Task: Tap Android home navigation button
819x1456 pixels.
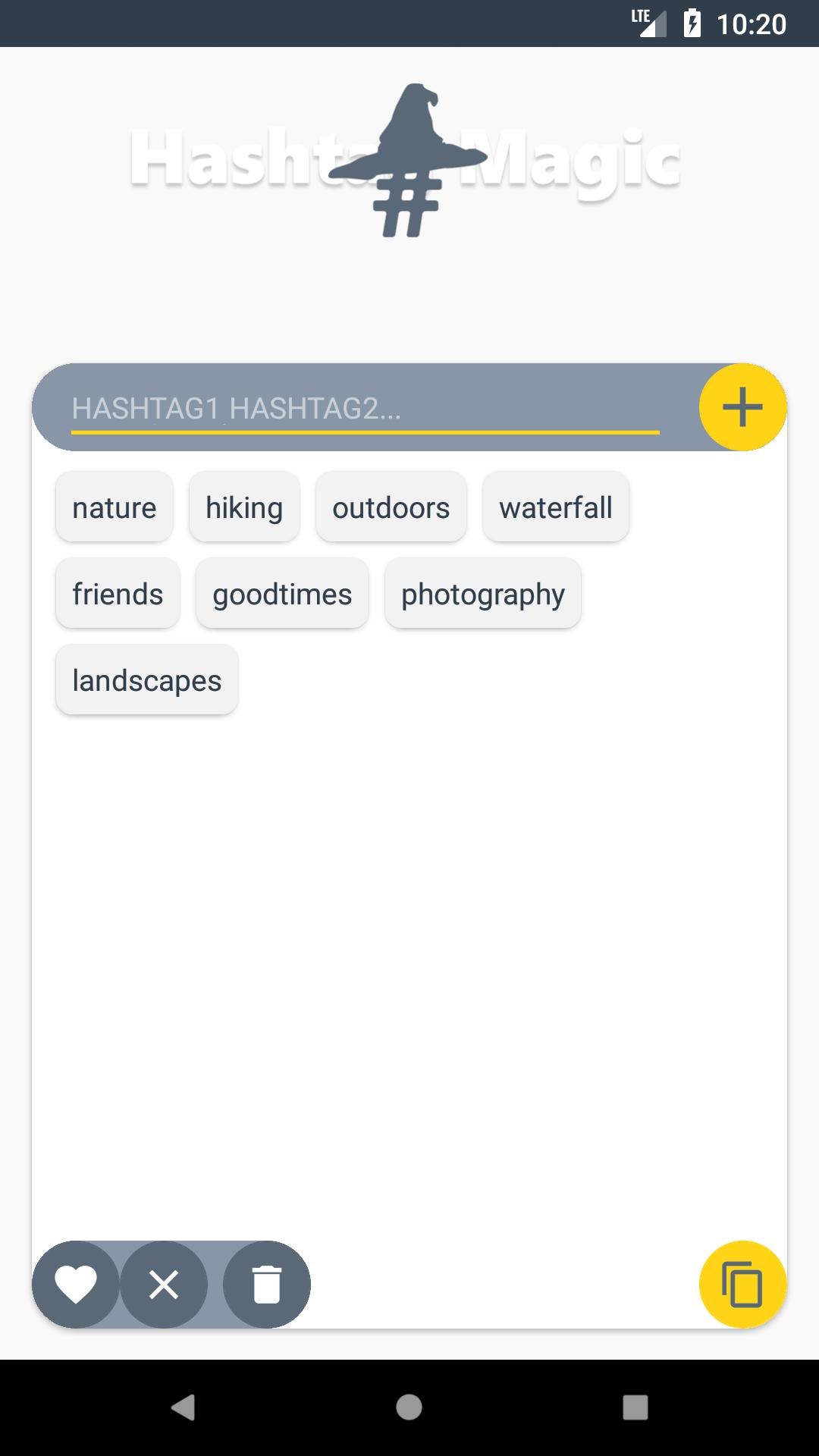Action: (x=409, y=1407)
